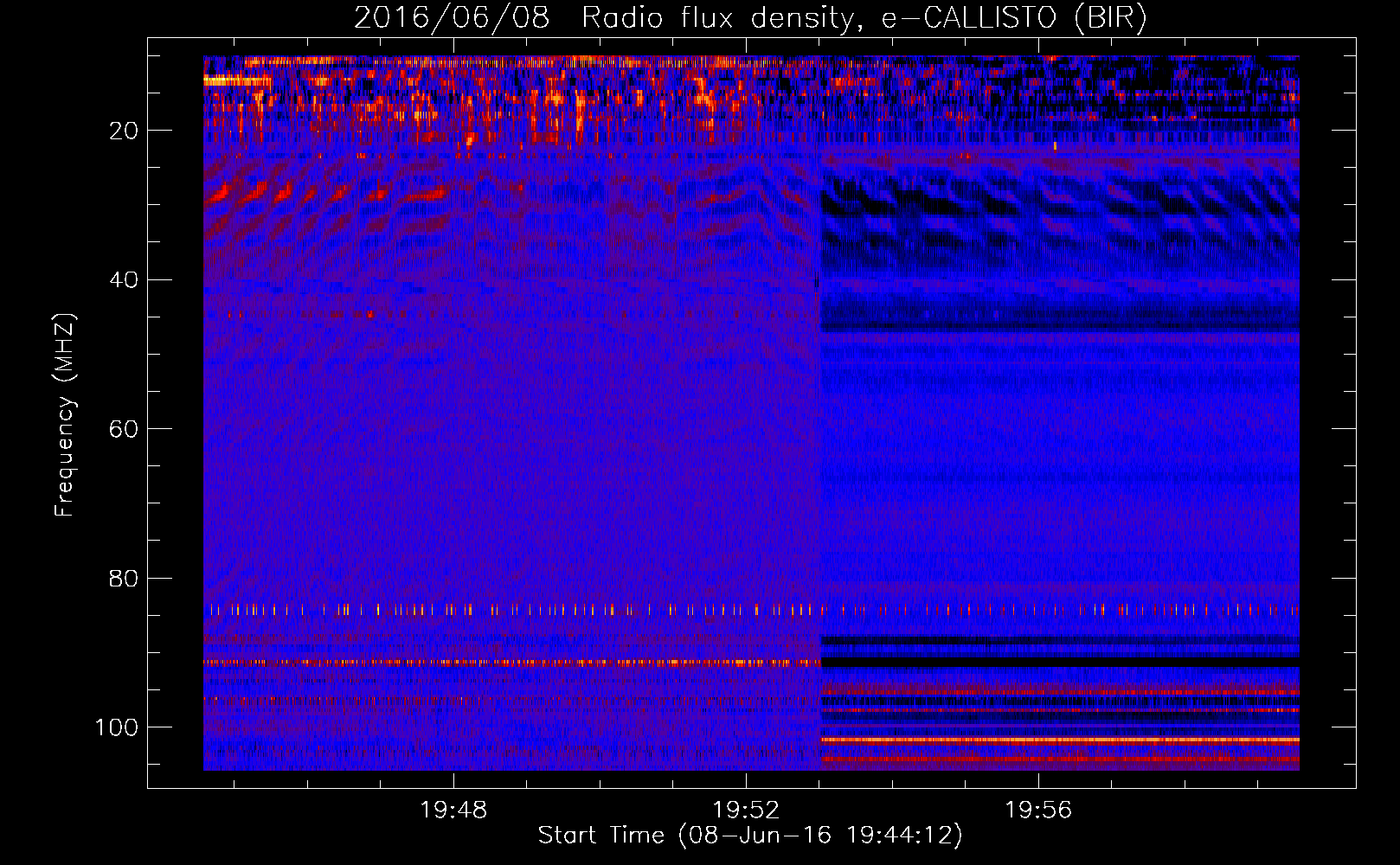
Task: Click the 100 MHz frequency tick label
Action: coord(117,727)
